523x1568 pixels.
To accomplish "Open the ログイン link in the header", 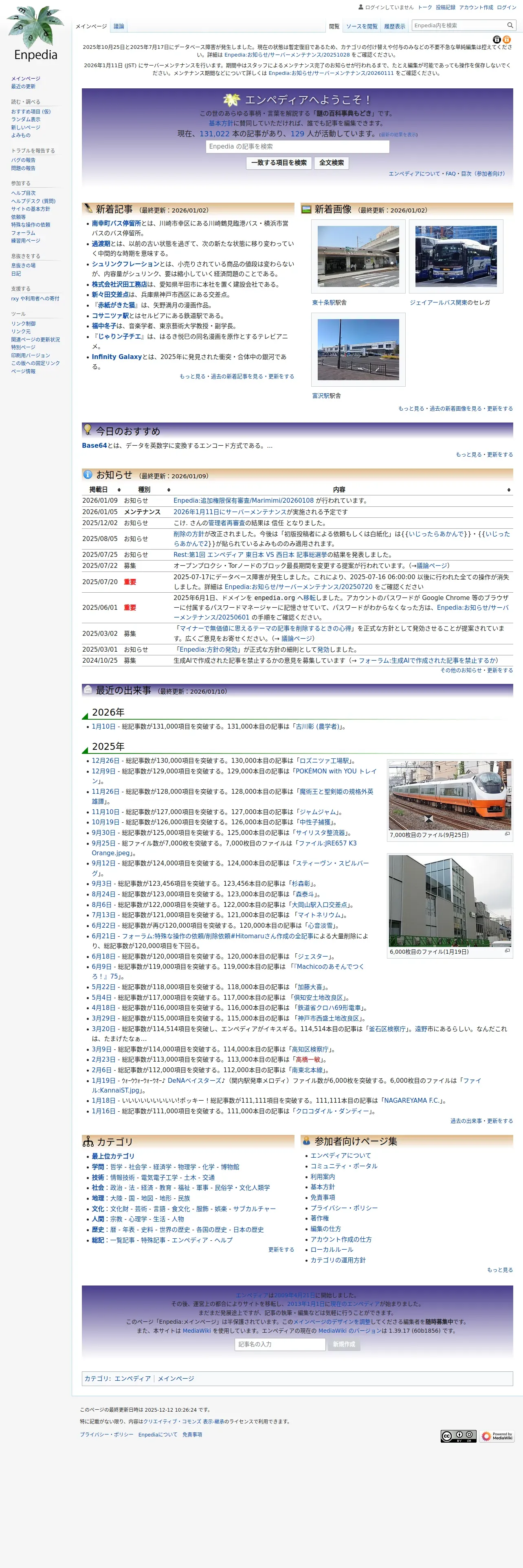I will pos(507,7).
